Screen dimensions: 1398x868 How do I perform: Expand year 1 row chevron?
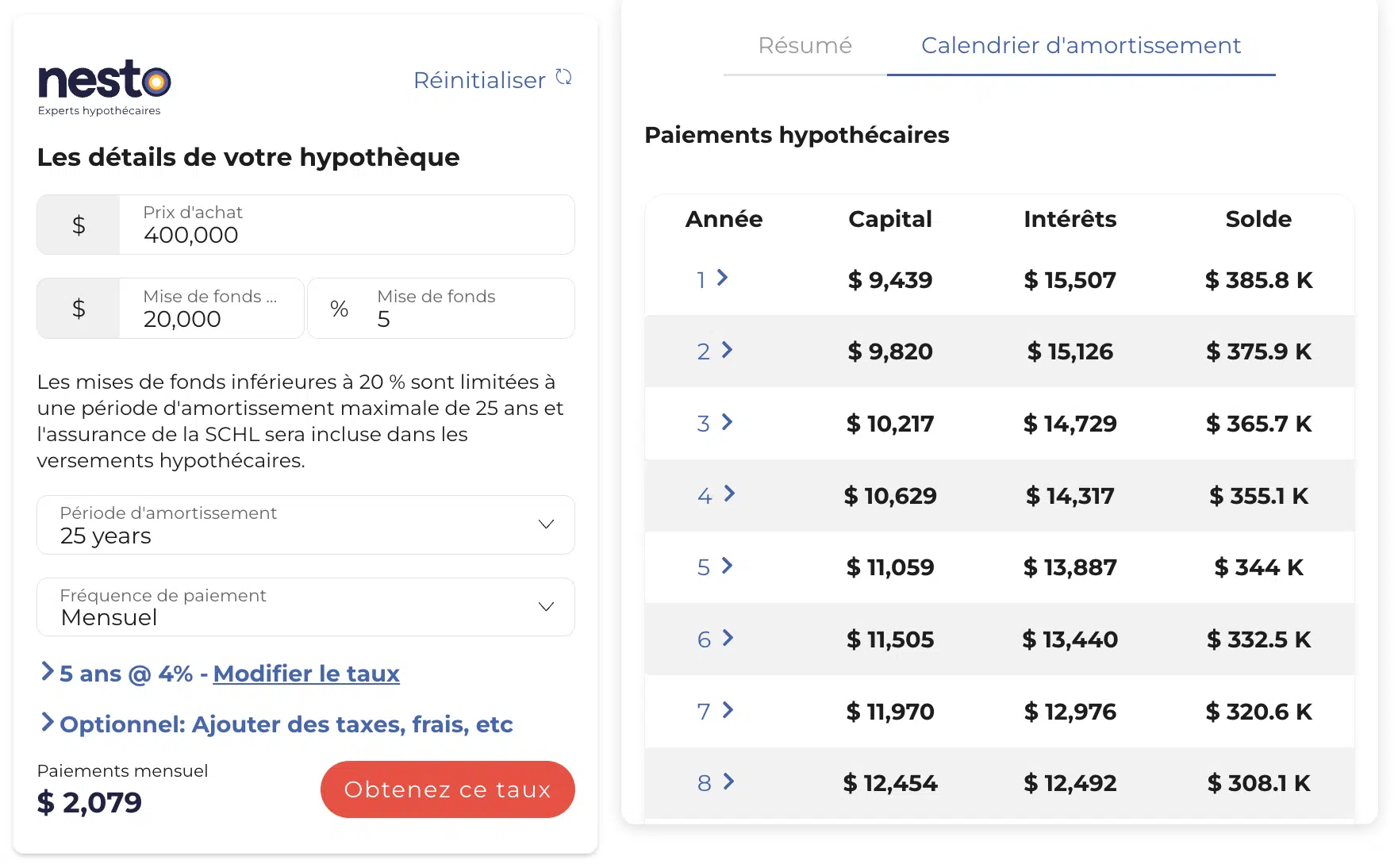pos(722,278)
